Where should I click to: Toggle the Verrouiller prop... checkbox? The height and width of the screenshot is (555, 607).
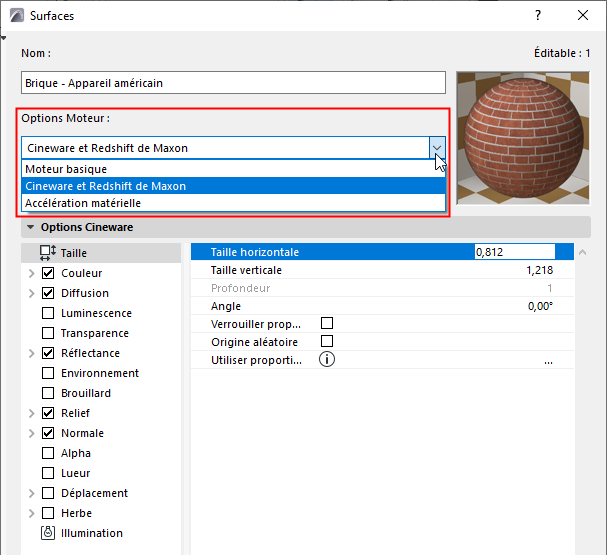click(x=327, y=323)
